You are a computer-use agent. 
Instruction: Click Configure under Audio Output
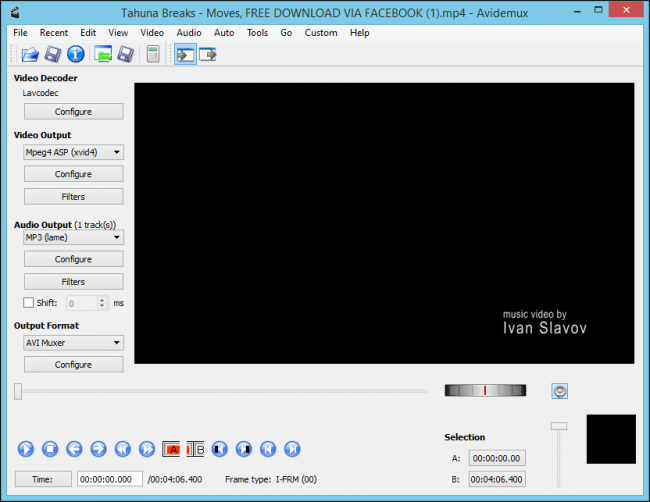[x=73, y=259]
